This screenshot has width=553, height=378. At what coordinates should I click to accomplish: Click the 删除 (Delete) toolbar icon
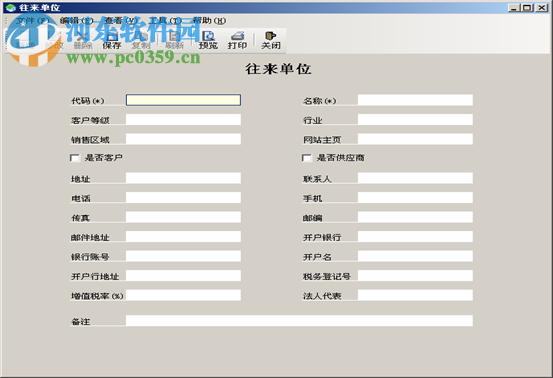tap(83, 40)
